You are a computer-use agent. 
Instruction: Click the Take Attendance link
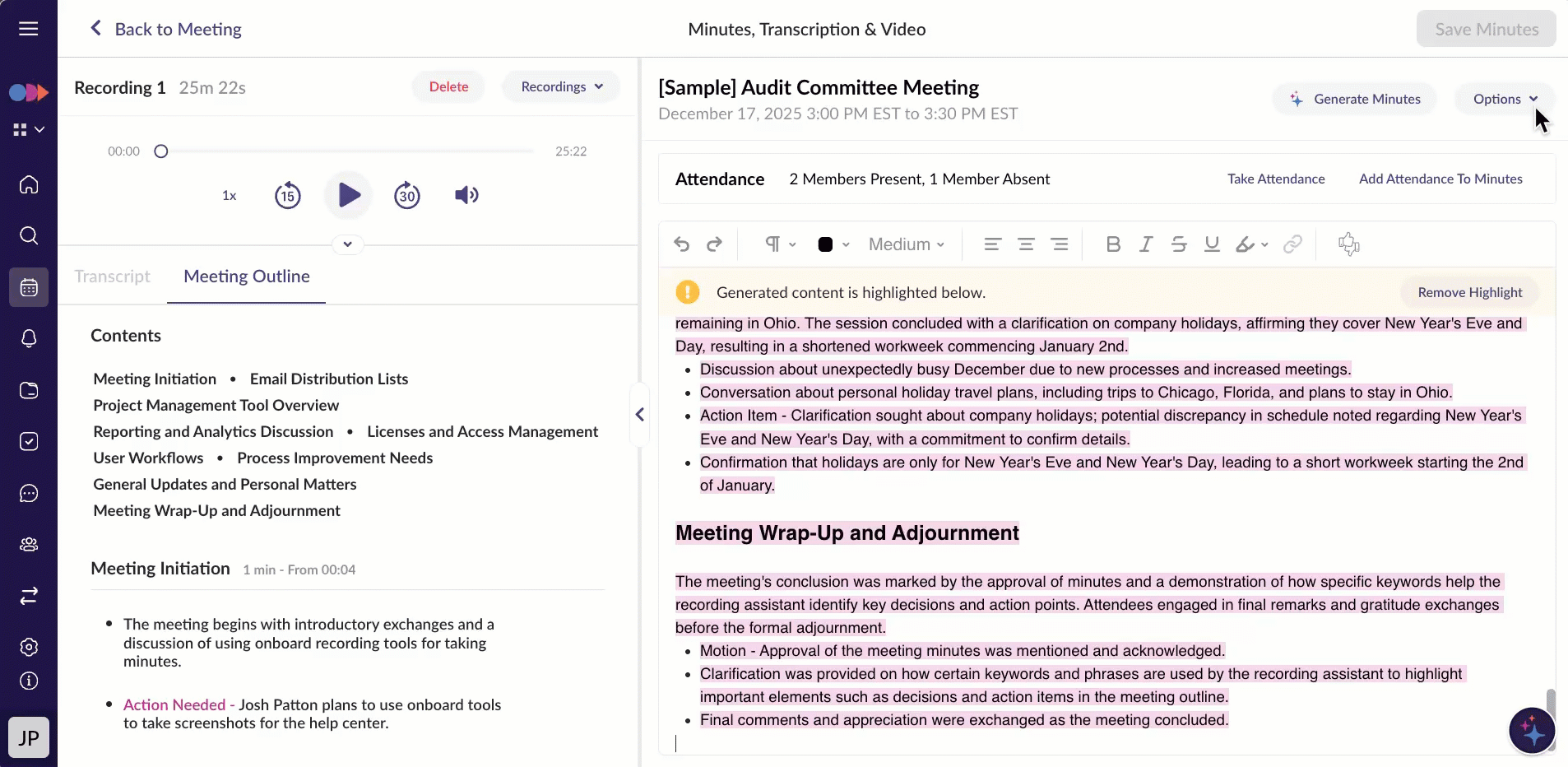1276,179
